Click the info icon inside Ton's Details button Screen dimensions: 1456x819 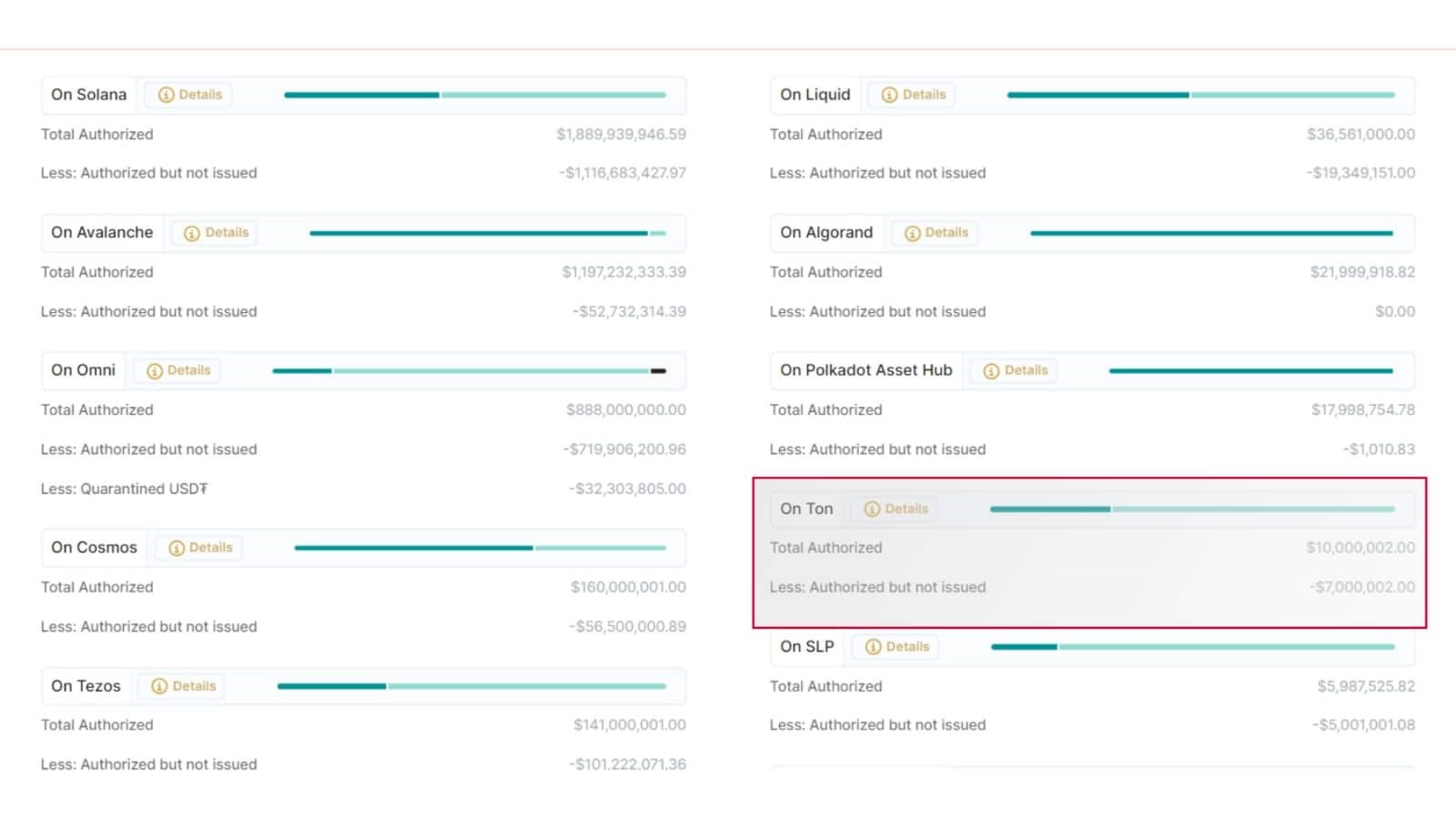[x=872, y=509]
